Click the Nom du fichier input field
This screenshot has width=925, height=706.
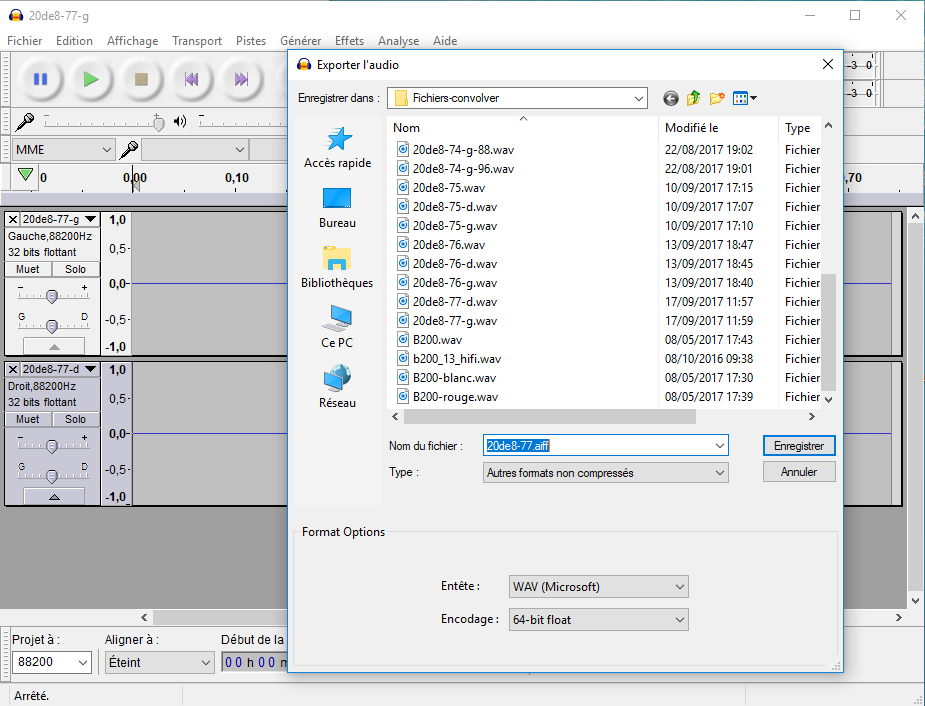tap(606, 446)
